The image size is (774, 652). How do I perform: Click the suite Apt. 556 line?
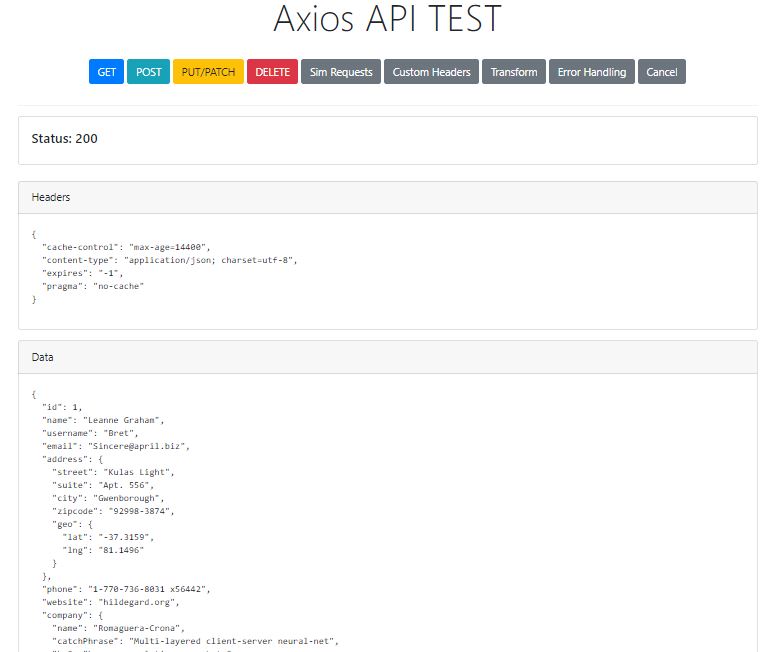[x=103, y=485]
